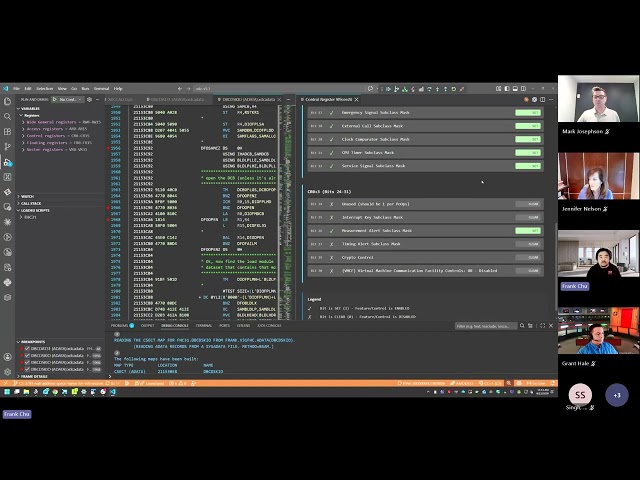The height and width of the screenshot is (480, 640).
Task: Toggle the gutter breakpoint dot on line 1956
Action: [108, 148]
